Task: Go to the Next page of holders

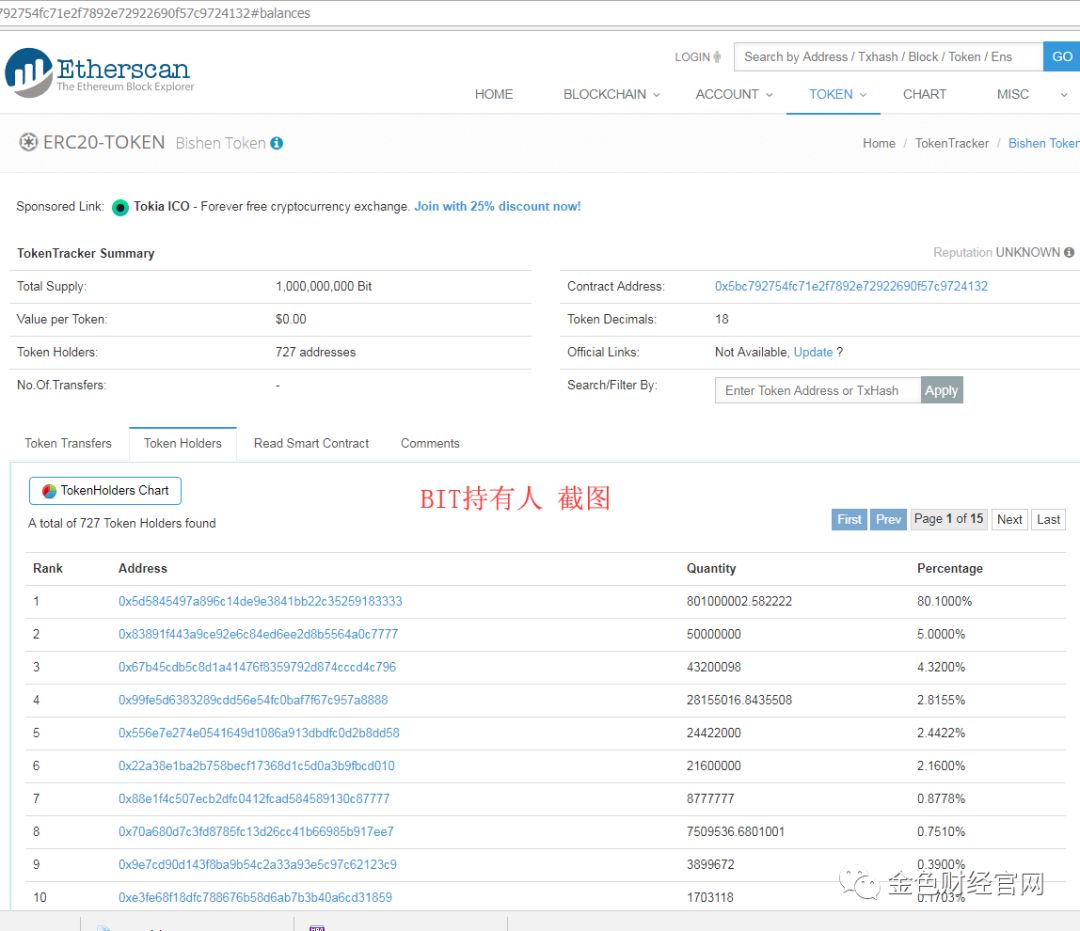Action: (1009, 519)
